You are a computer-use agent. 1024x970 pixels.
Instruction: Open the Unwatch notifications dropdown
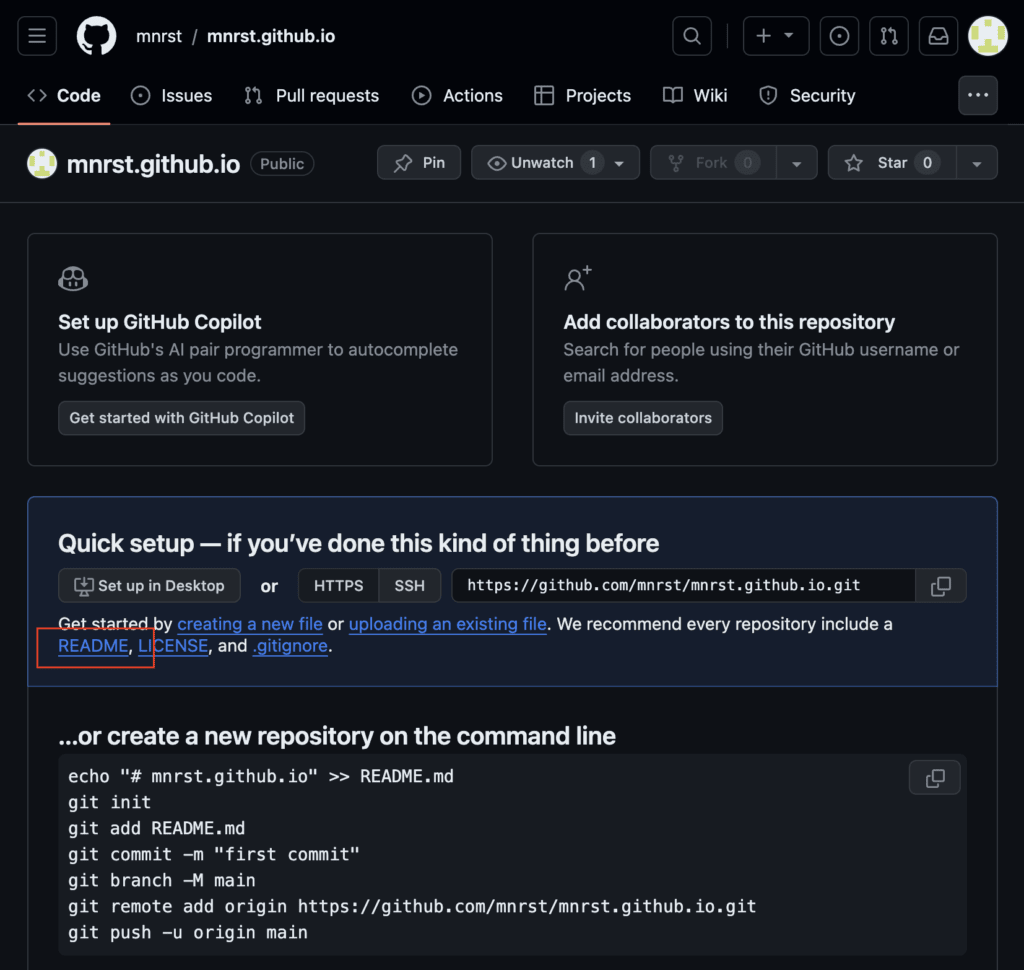click(555, 163)
